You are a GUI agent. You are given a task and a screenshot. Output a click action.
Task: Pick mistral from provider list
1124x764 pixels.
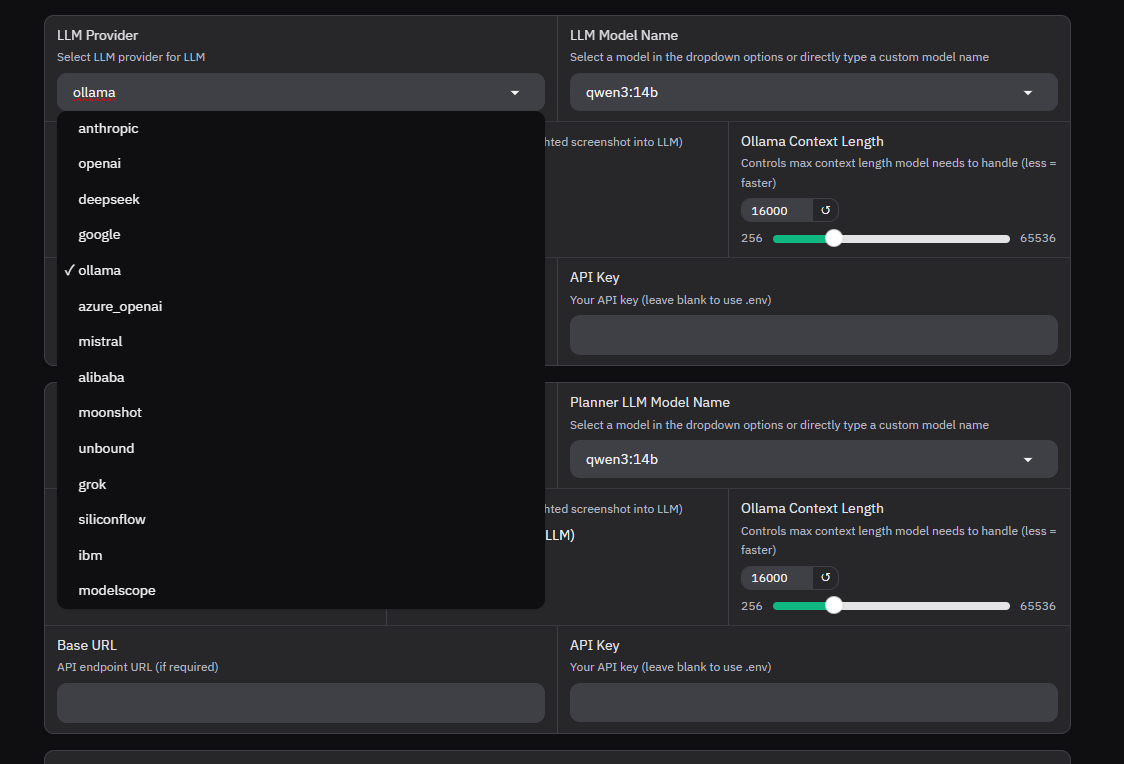click(300, 342)
